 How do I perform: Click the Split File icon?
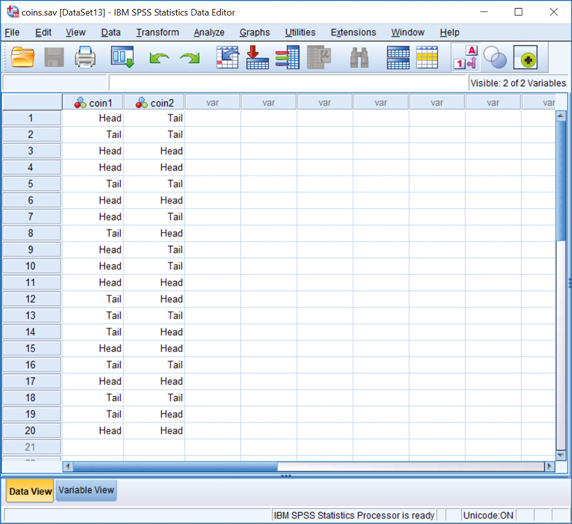tap(398, 57)
